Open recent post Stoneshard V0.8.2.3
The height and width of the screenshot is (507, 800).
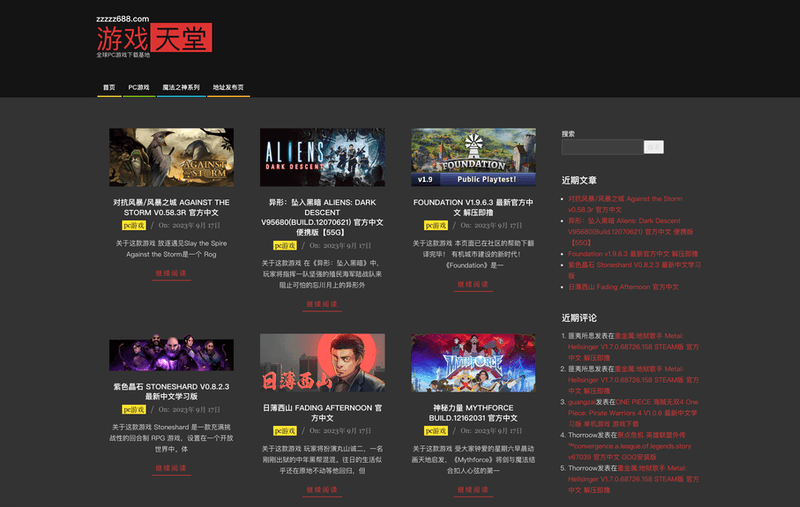tap(634, 270)
